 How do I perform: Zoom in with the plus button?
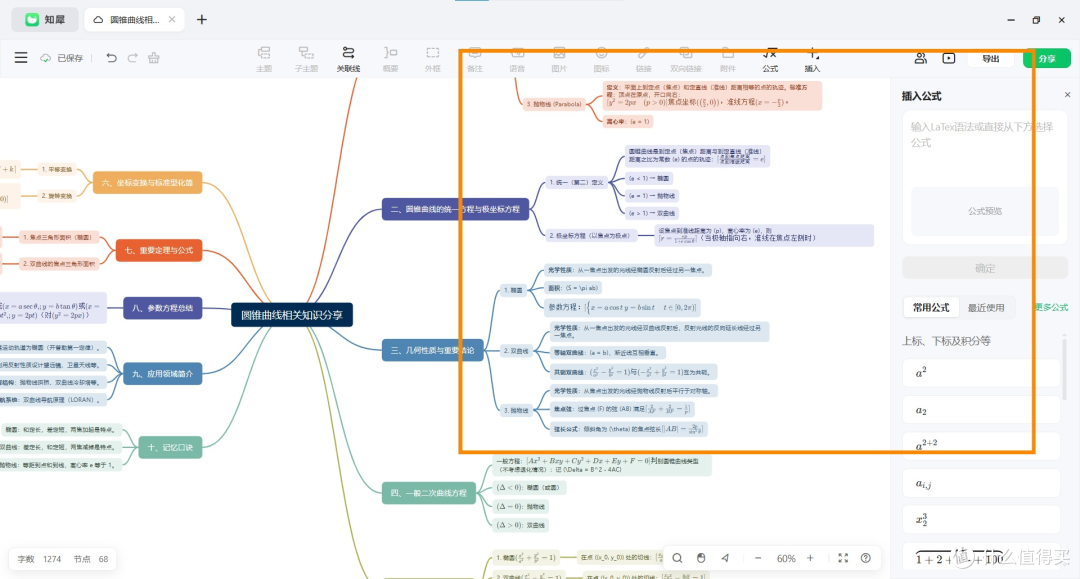pyautogui.click(x=810, y=558)
